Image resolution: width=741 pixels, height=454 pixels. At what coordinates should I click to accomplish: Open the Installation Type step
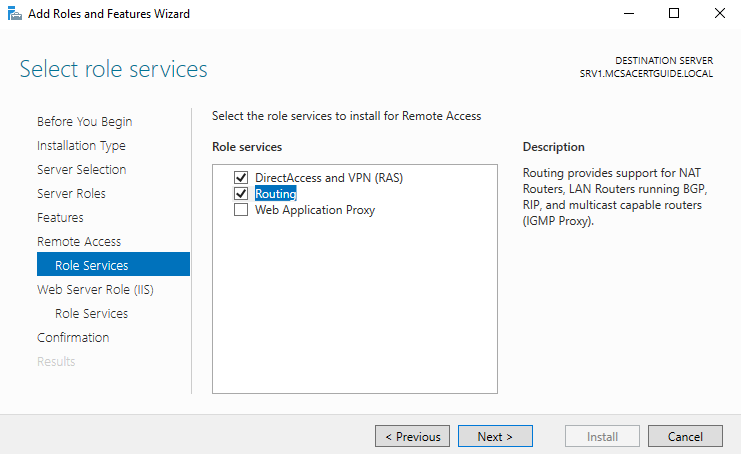click(81, 146)
